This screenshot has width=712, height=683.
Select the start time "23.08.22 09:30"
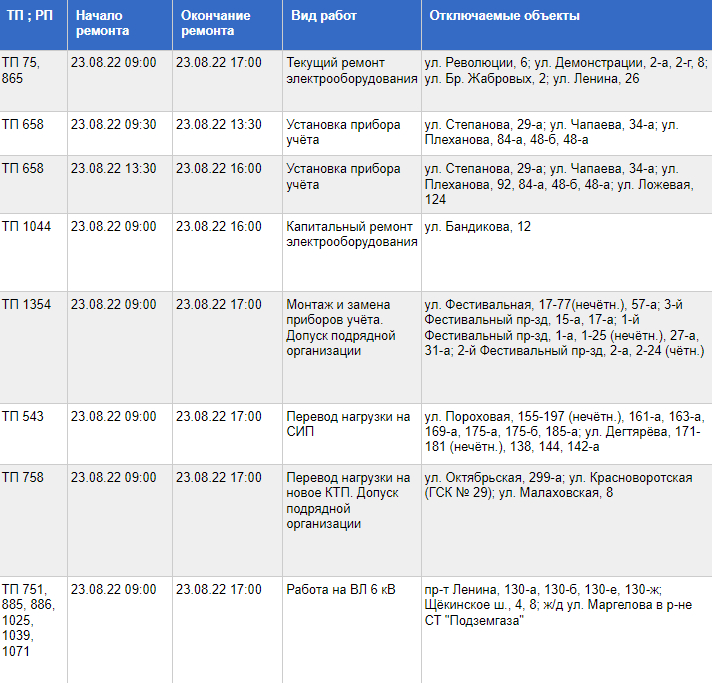point(113,125)
